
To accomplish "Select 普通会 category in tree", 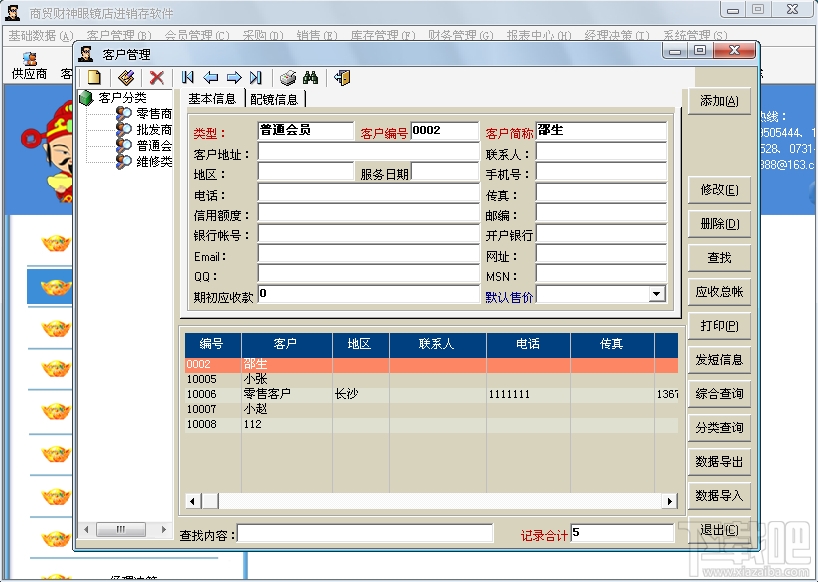I will [154, 146].
